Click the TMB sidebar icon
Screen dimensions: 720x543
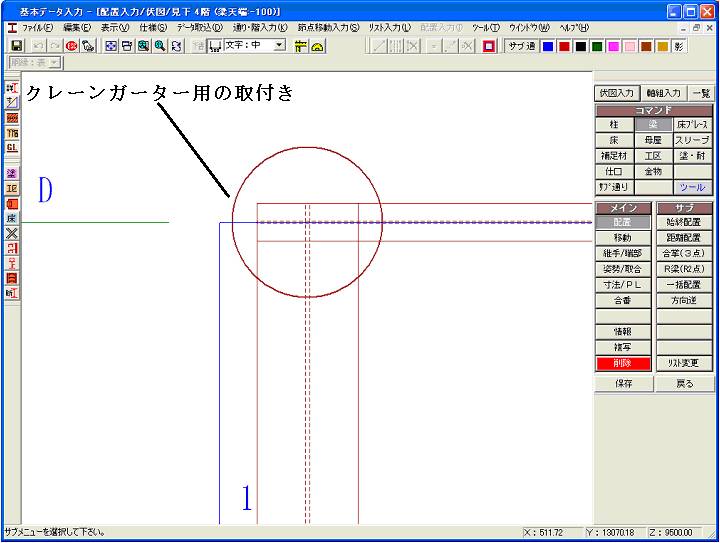coord(12,133)
